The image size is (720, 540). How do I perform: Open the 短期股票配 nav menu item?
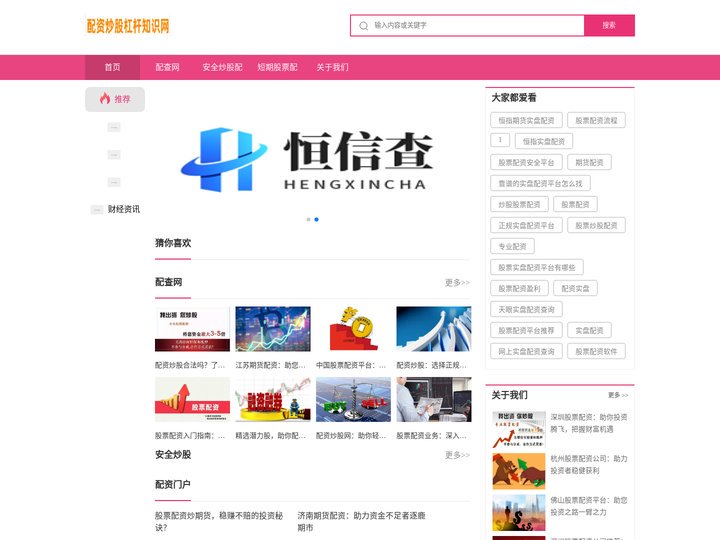pos(277,68)
